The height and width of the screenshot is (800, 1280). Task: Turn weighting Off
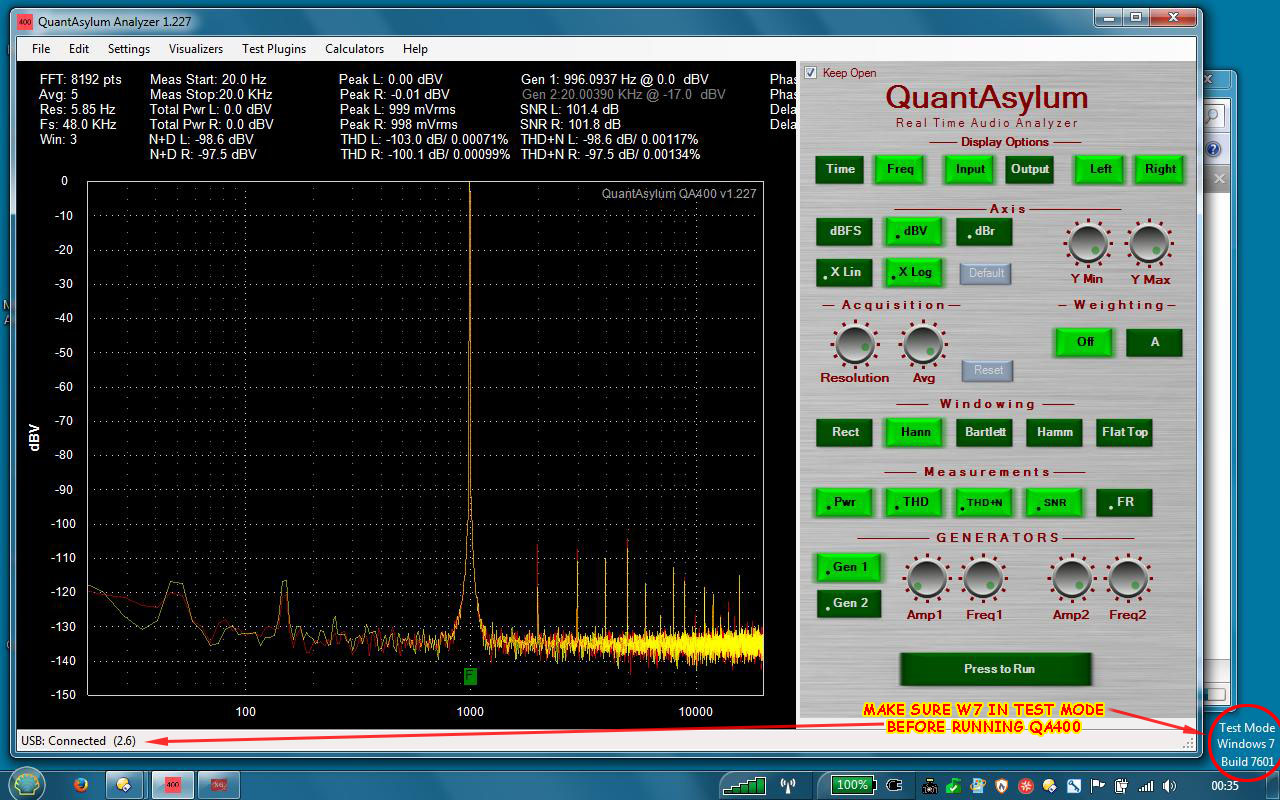1085,342
